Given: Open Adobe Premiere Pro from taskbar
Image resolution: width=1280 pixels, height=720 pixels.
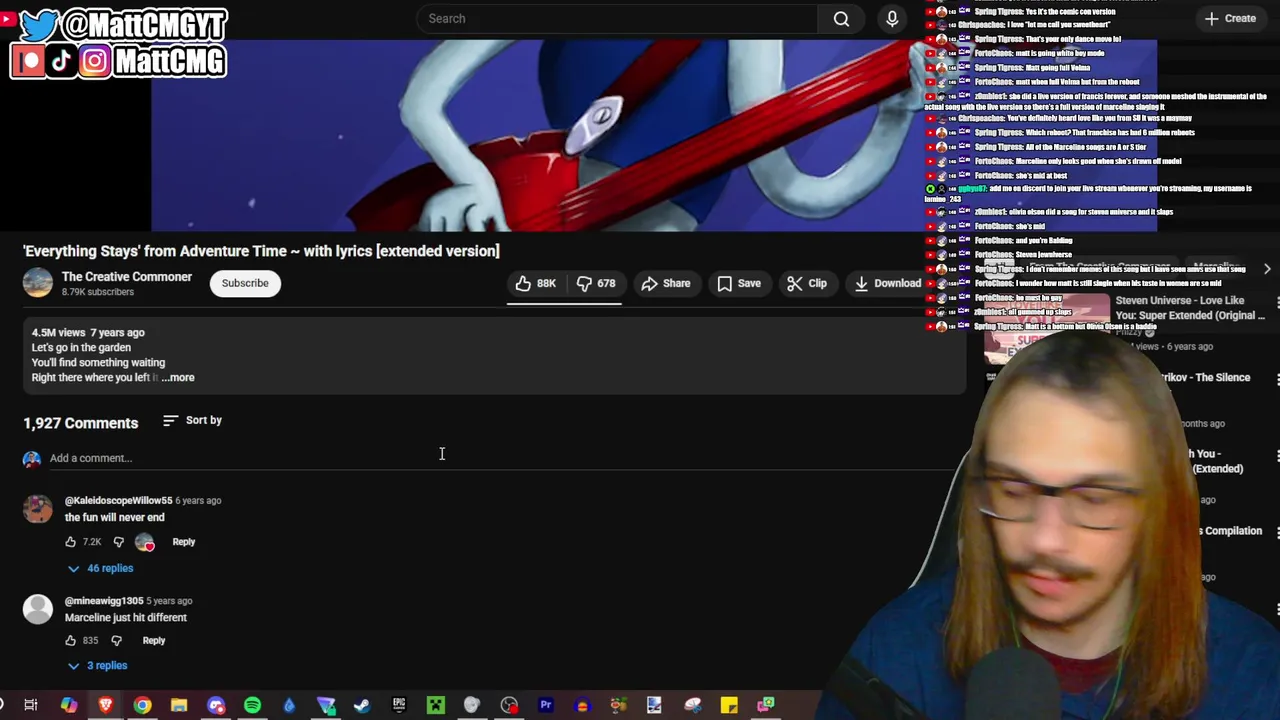Looking at the screenshot, I should 546,705.
